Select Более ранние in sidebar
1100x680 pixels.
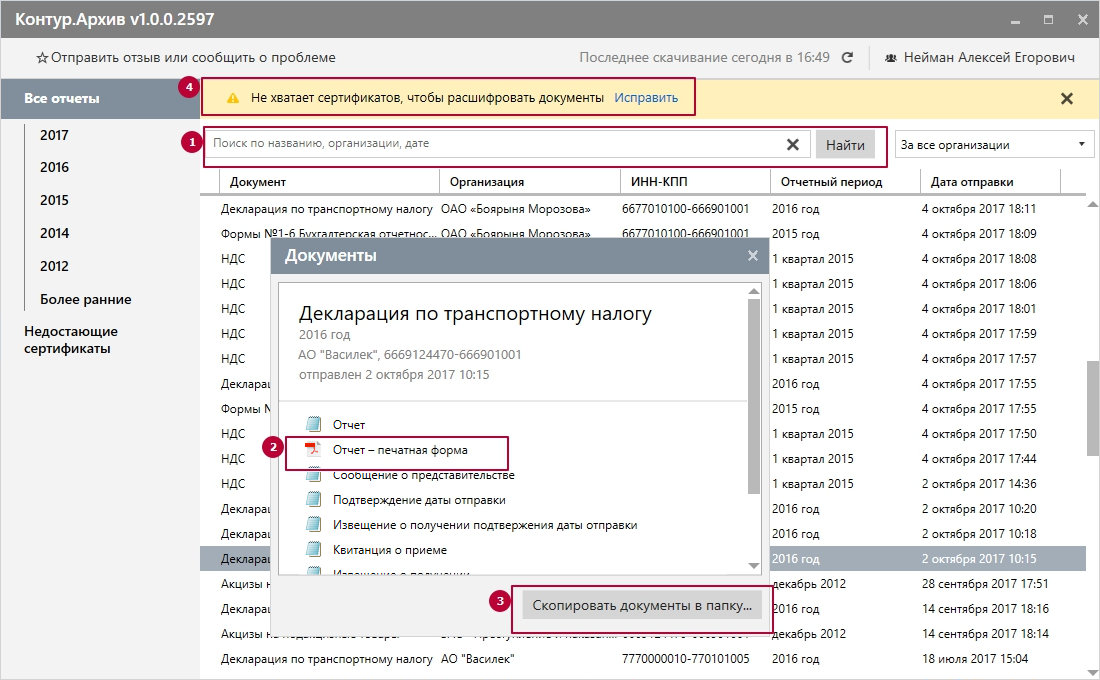pos(85,299)
